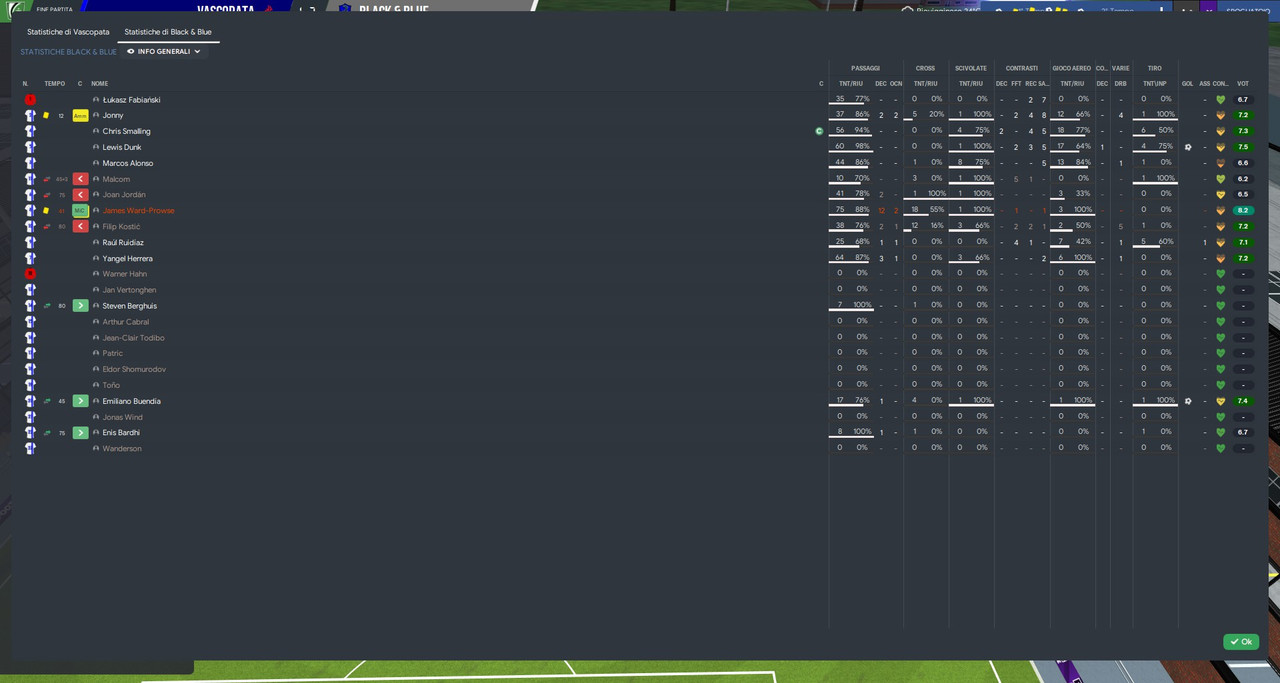Viewport: 1280px width, 683px height.
Task: Switch to Statistiche di Vascopata tab
Action: [x=68, y=32]
